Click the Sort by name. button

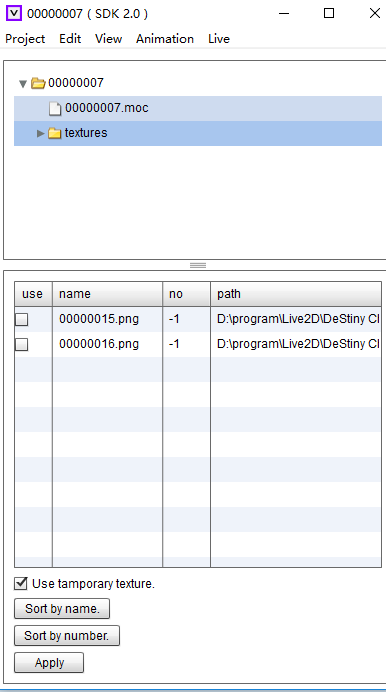62,609
